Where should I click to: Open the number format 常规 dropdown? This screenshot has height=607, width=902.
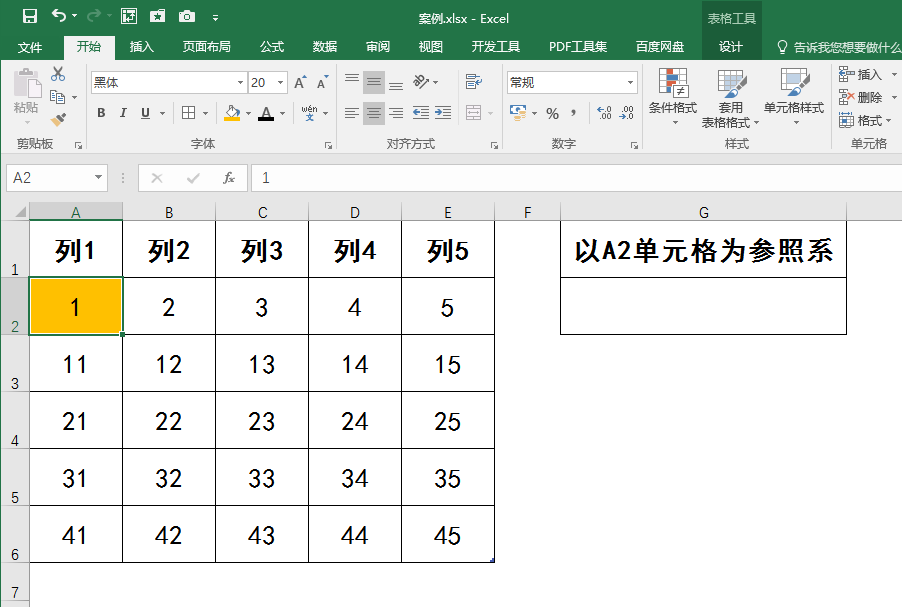pyautogui.click(x=630, y=83)
